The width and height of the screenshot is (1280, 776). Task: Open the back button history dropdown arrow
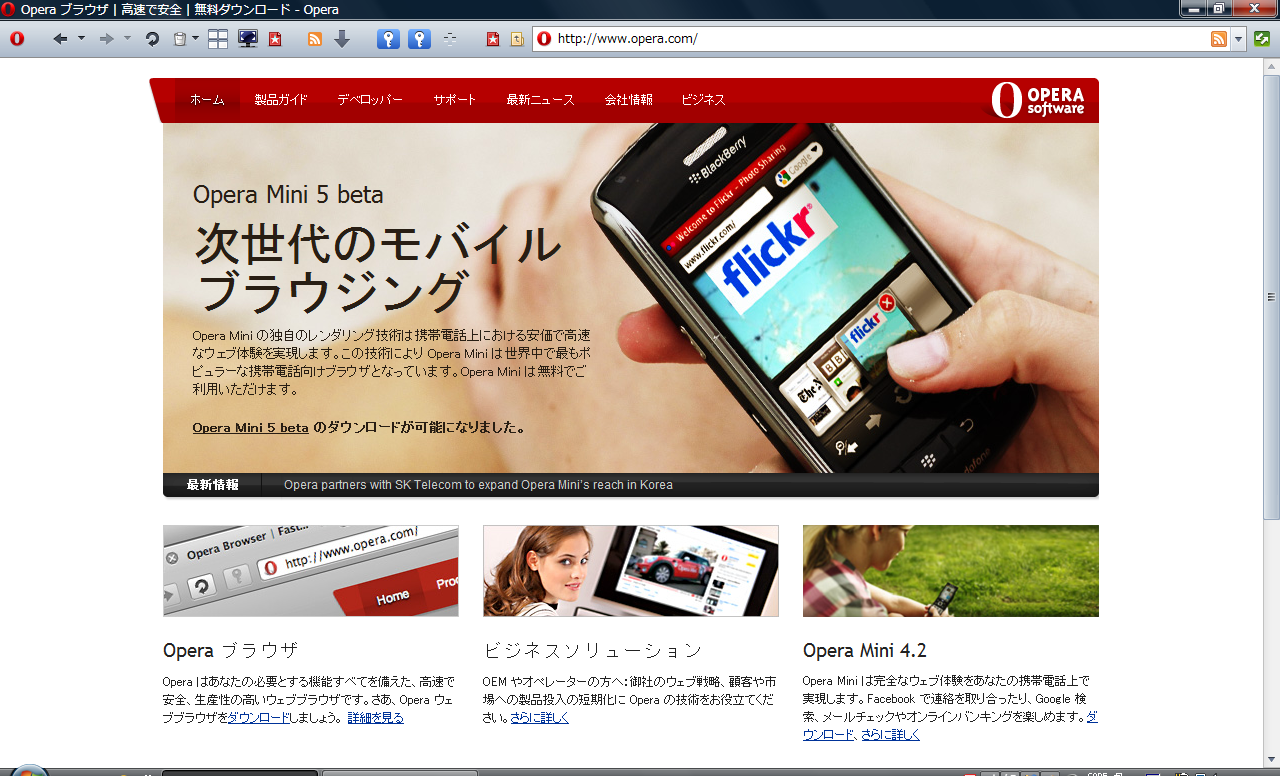point(81,39)
